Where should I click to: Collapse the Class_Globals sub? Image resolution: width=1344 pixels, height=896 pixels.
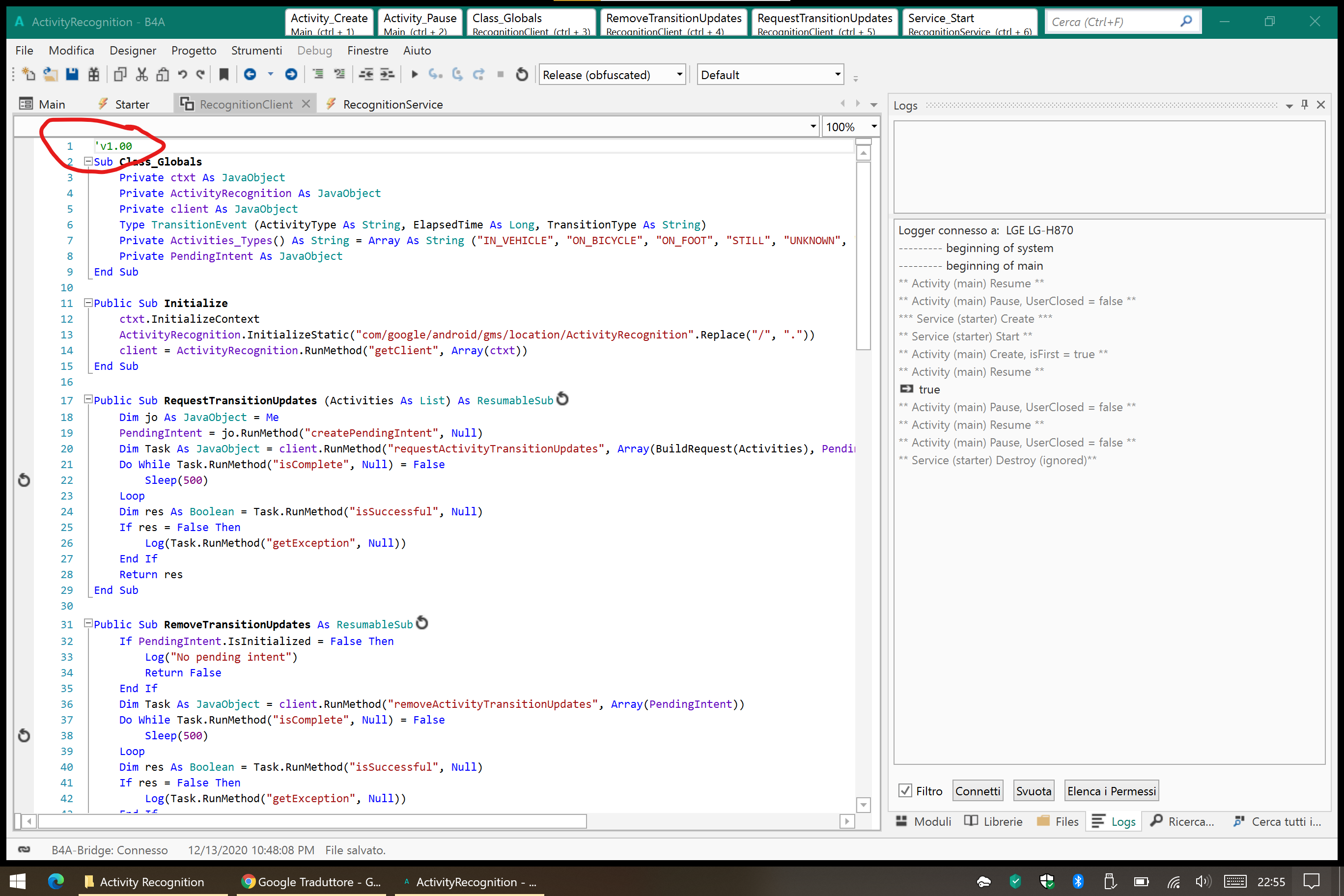[88, 162]
